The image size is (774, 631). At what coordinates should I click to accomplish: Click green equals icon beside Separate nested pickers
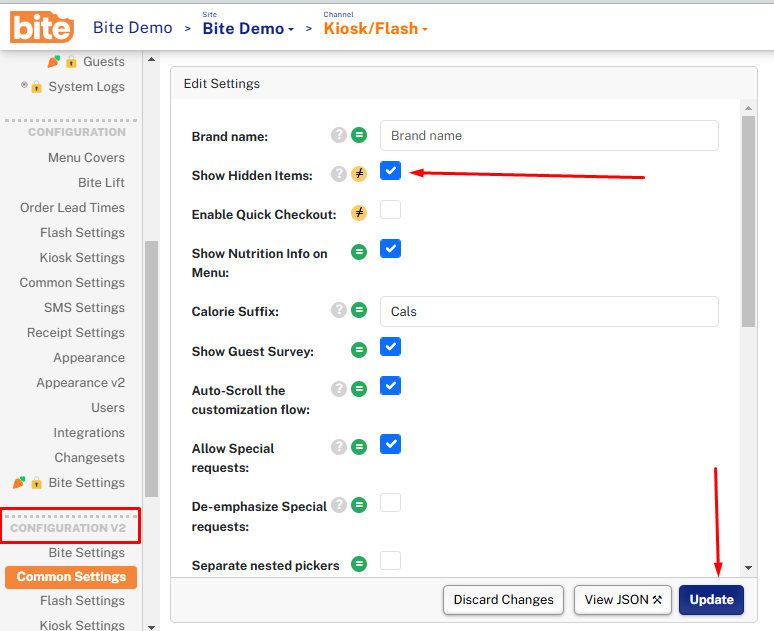coord(359,564)
